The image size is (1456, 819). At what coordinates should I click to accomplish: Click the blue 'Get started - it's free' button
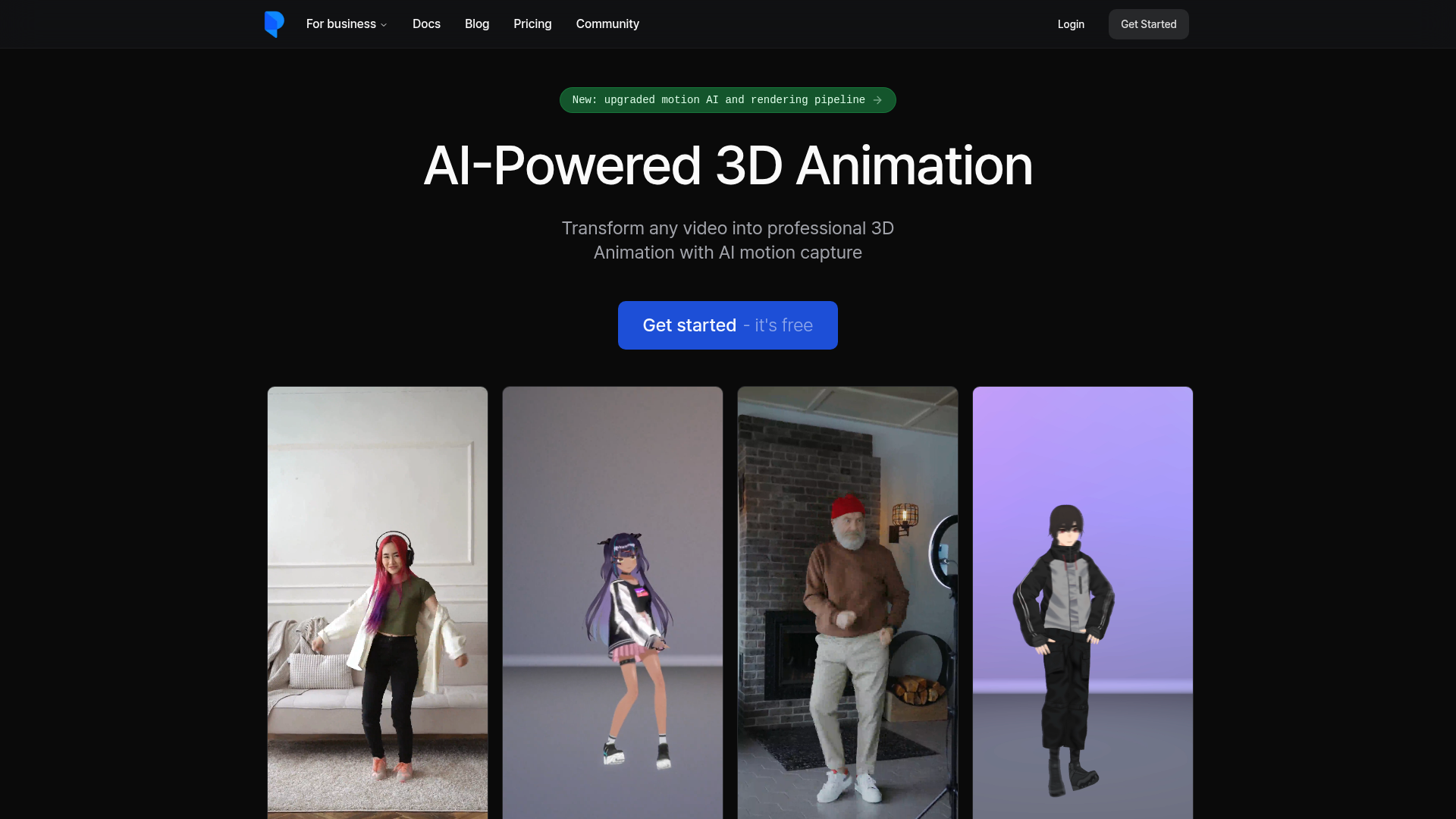pyautogui.click(x=727, y=325)
